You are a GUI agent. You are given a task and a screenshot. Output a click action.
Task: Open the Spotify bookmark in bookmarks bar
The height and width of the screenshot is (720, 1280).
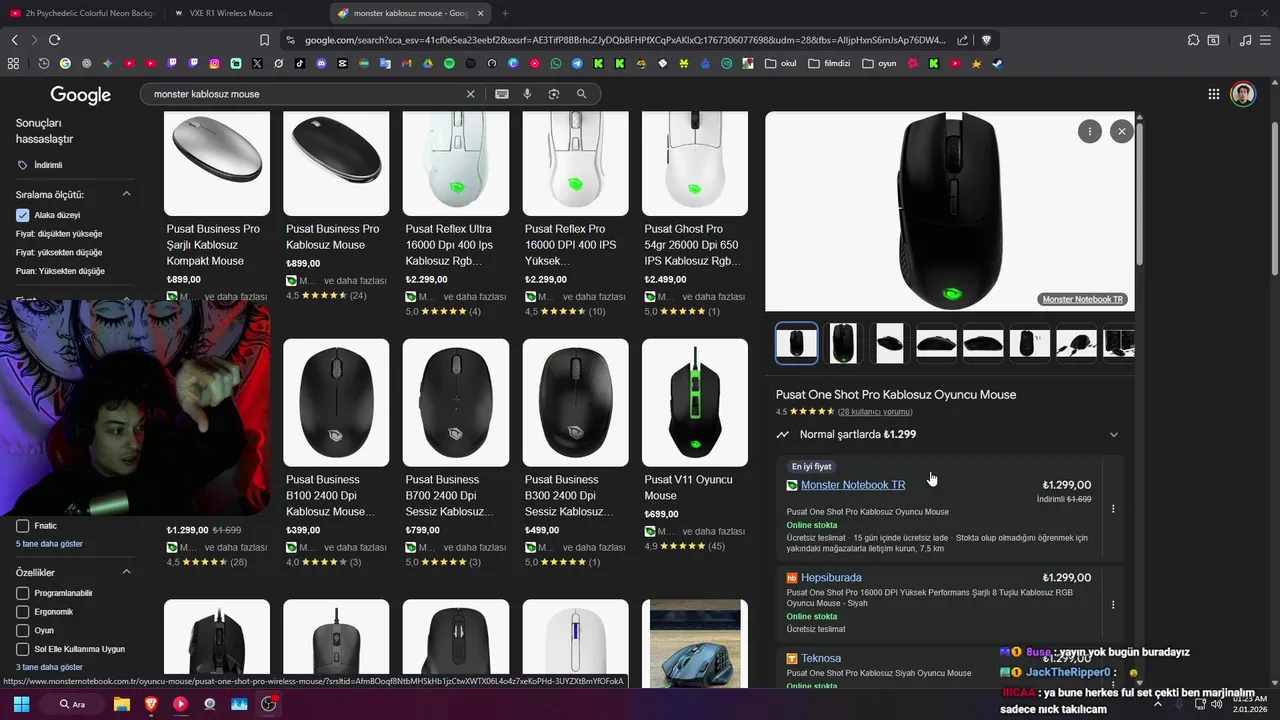pos(449,63)
